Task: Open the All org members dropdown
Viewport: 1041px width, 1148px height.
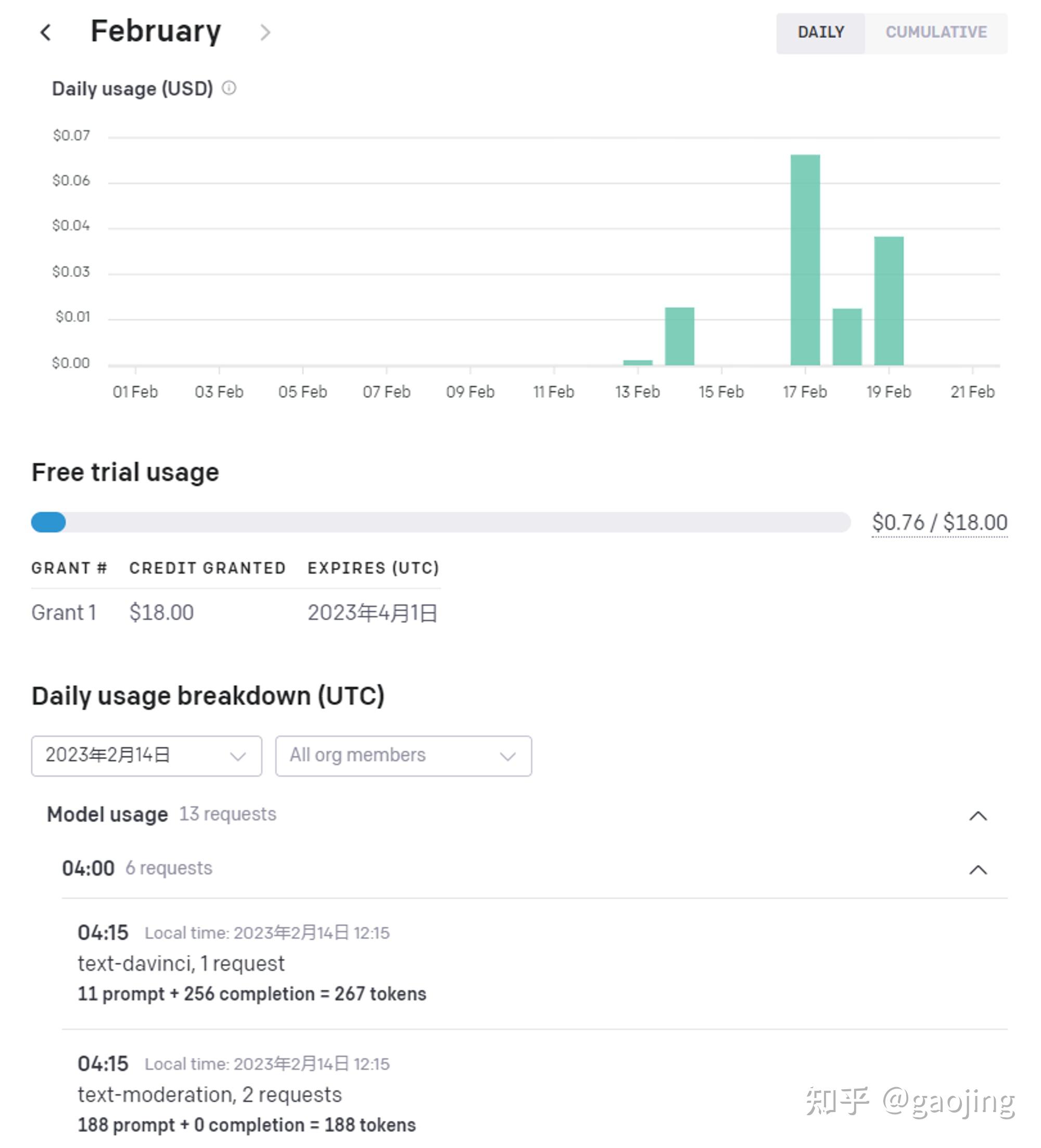Action: click(403, 755)
